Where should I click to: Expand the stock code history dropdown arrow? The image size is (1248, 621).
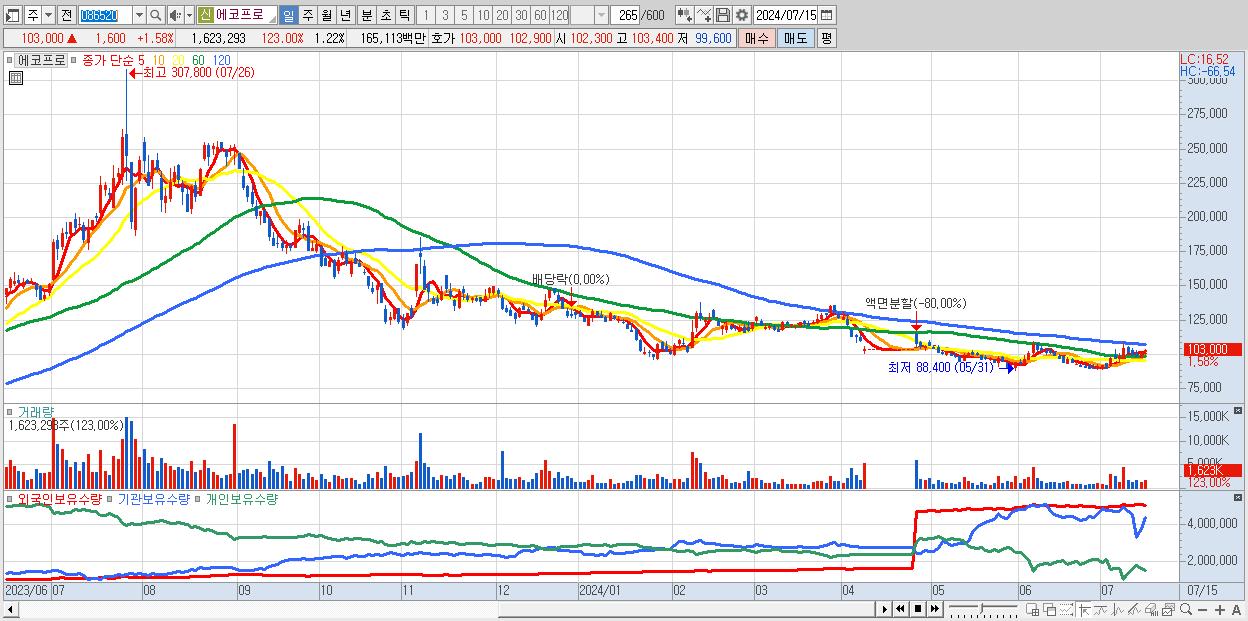click(x=138, y=15)
